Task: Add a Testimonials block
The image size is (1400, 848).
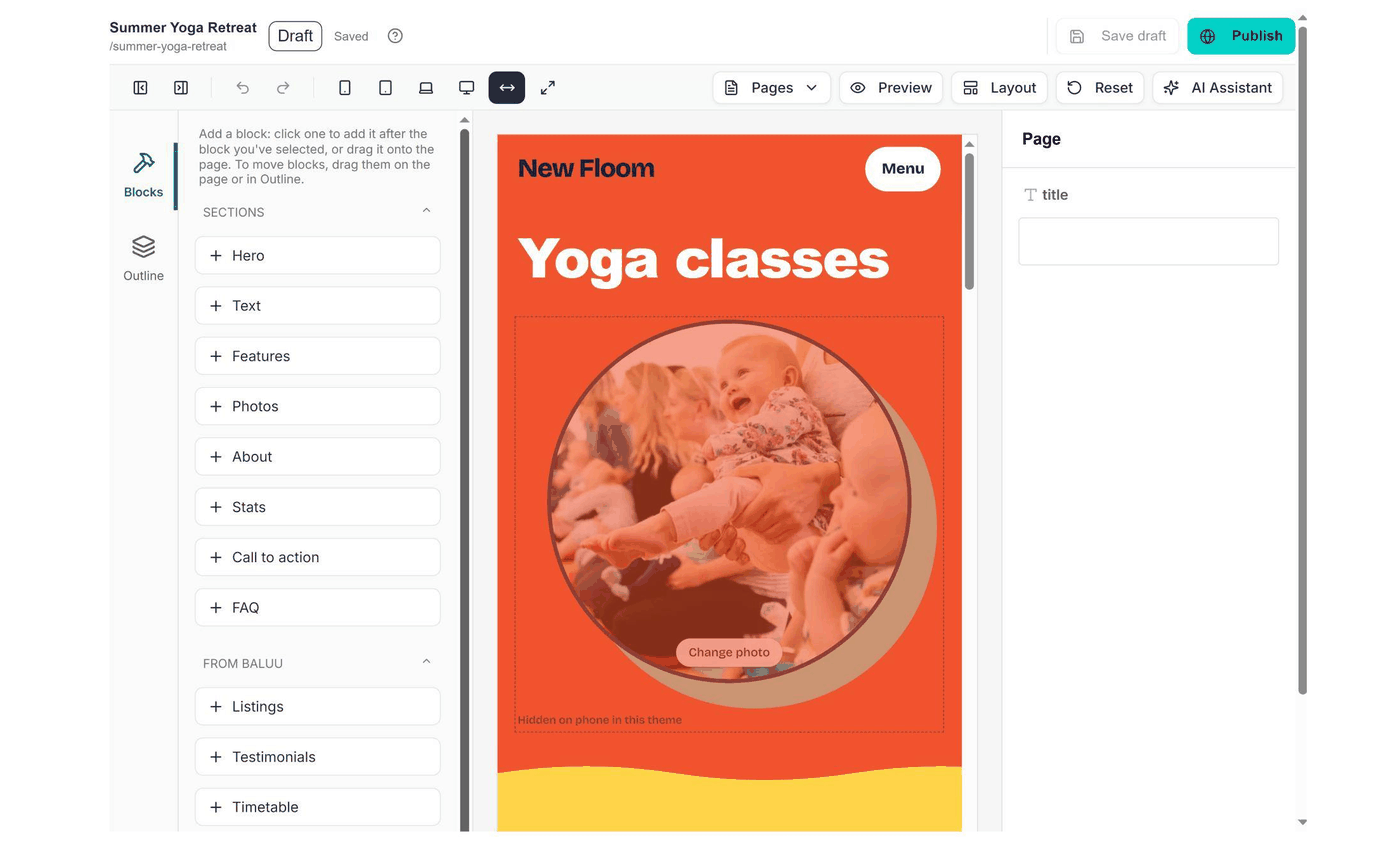Action: (x=318, y=757)
